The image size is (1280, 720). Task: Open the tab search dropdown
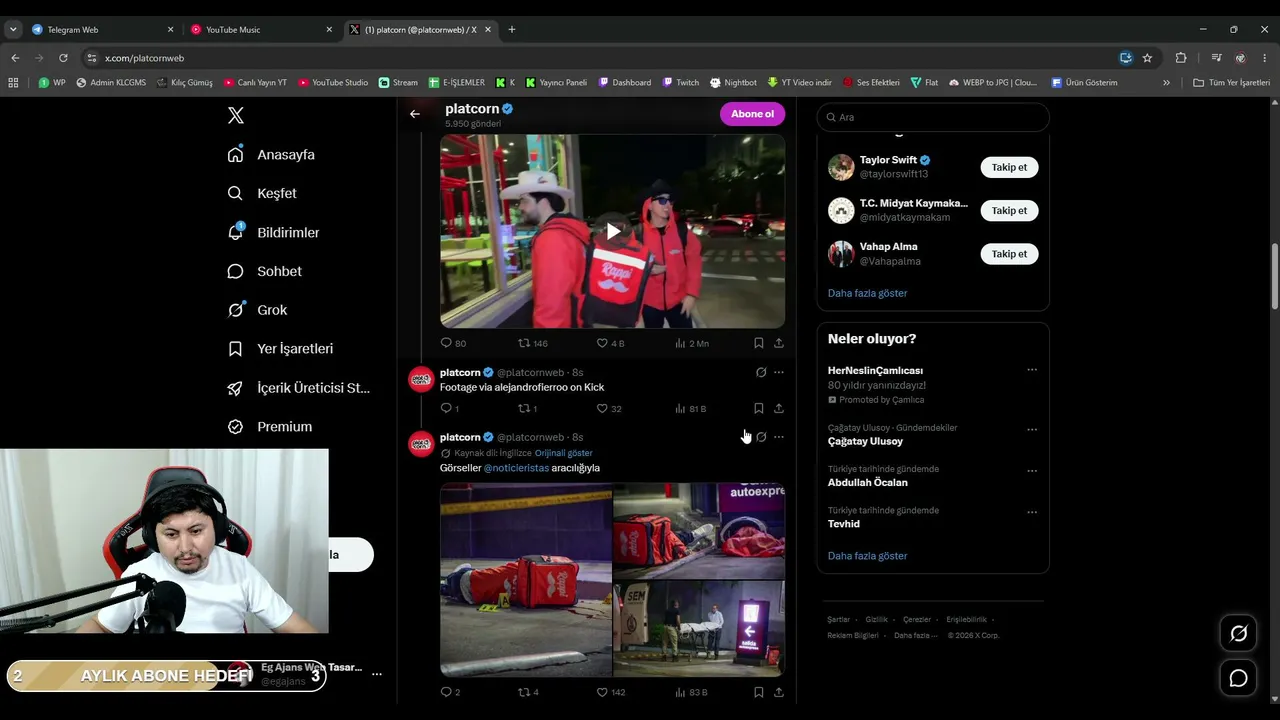pyautogui.click(x=13, y=30)
